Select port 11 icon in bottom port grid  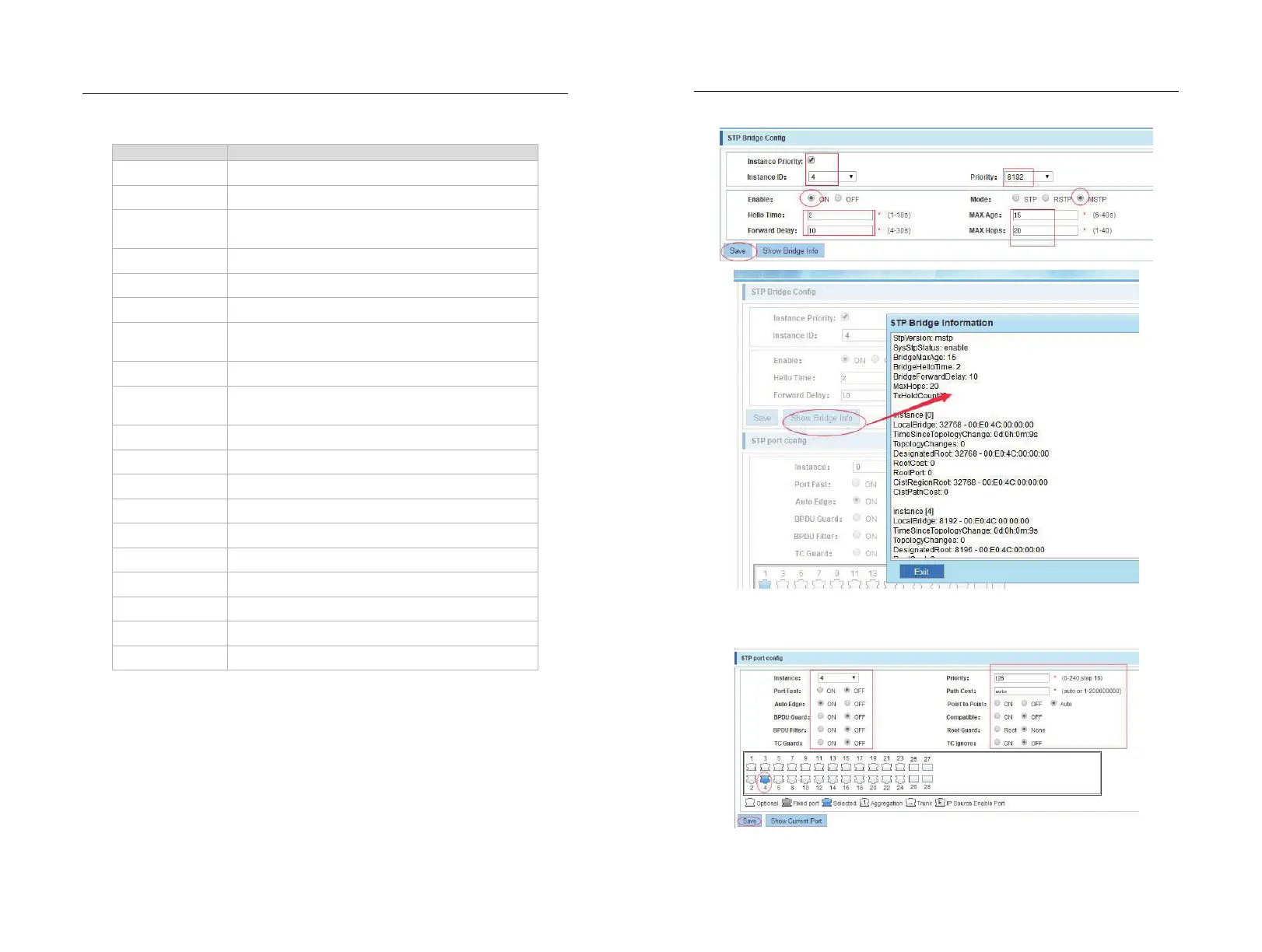(x=819, y=767)
